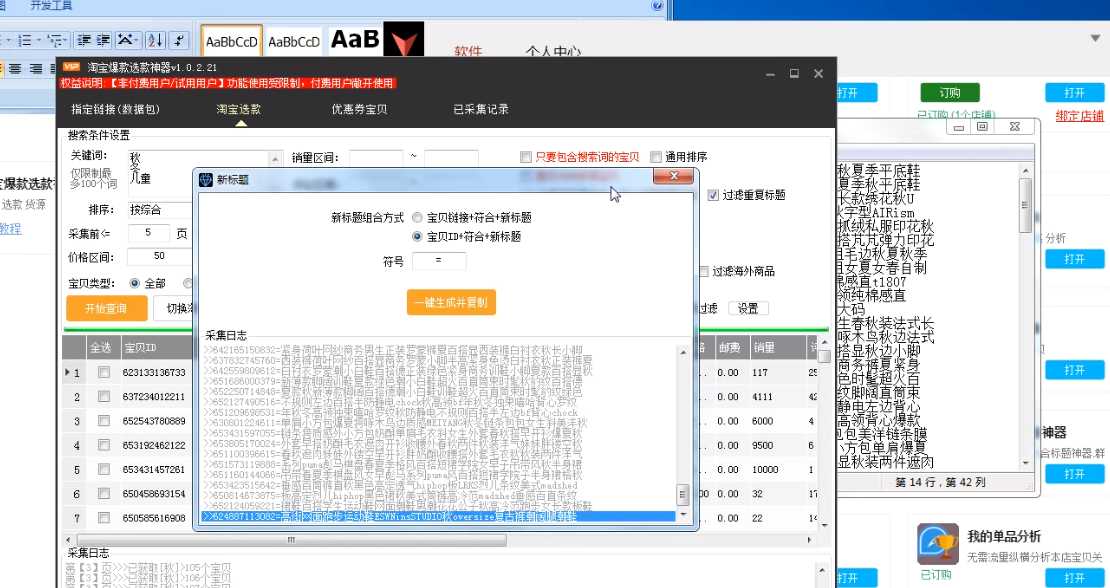Tick the checkbox for row 653192462122
This screenshot has width=1110, height=588.
point(104,445)
